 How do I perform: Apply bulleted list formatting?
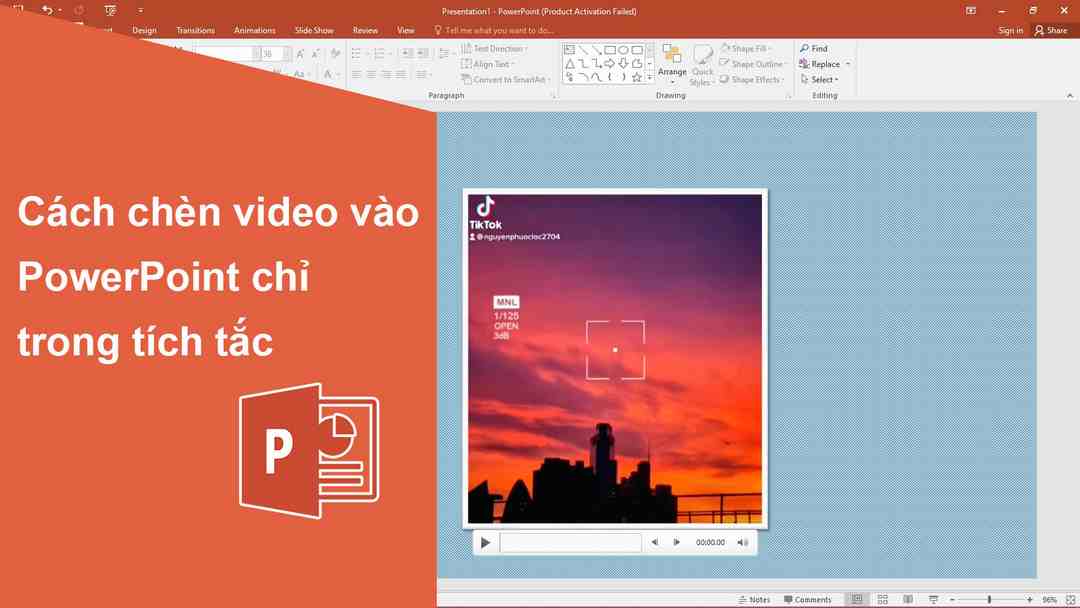click(358, 54)
